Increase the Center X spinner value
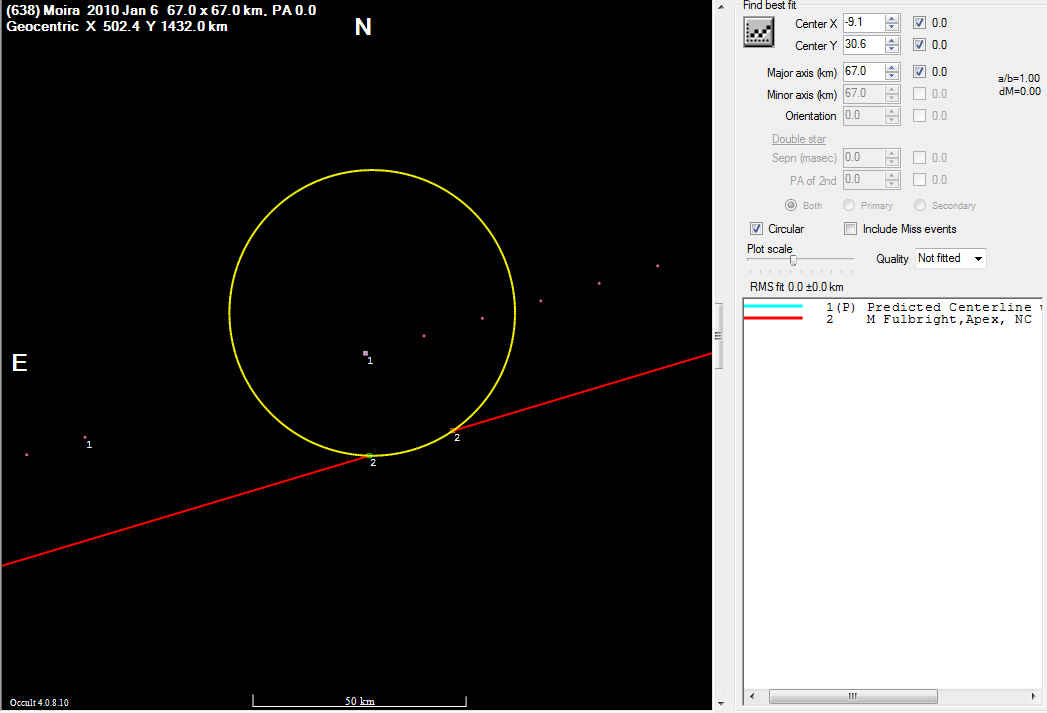Image resolution: width=1047 pixels, height=713 pixels. click(x=892, y=18)
